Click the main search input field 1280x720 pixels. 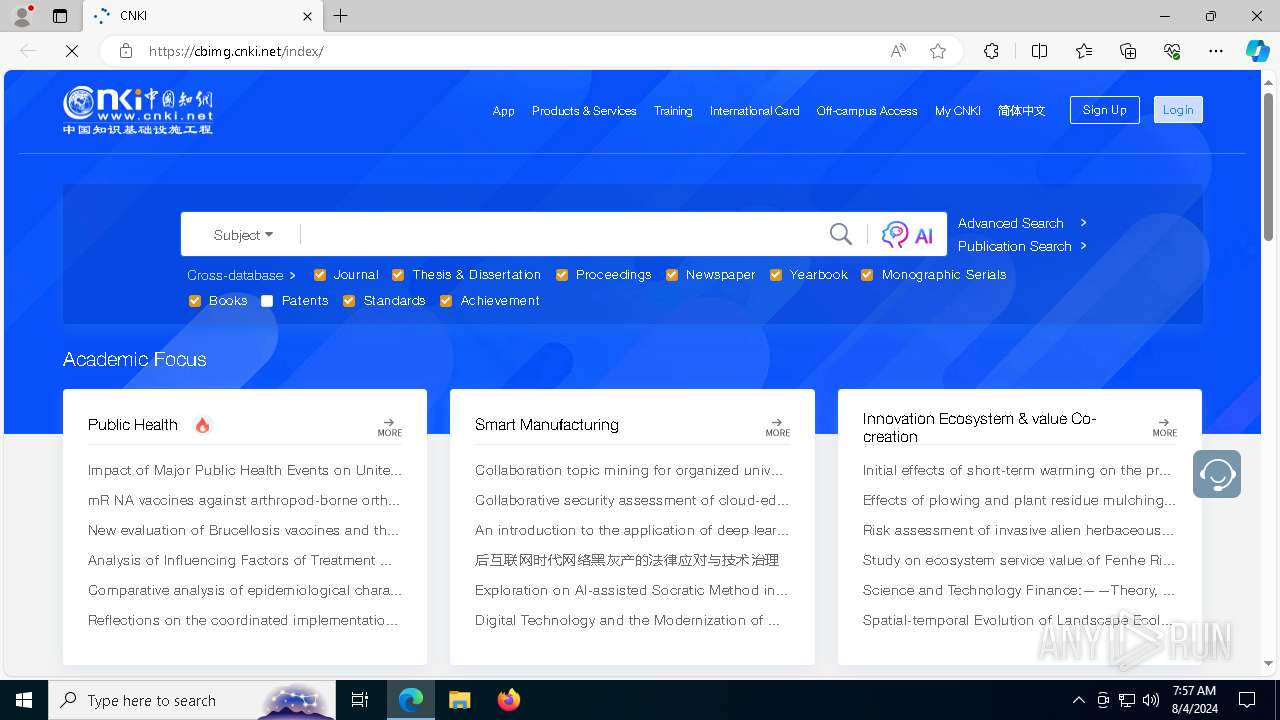(x=562, y=235)
